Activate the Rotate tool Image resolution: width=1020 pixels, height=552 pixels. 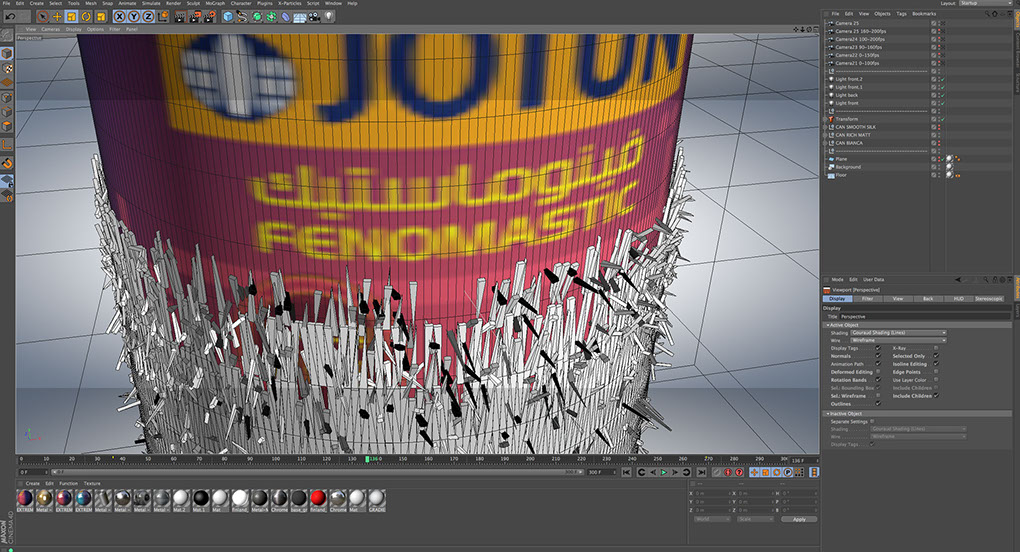(x=86, y=16)
